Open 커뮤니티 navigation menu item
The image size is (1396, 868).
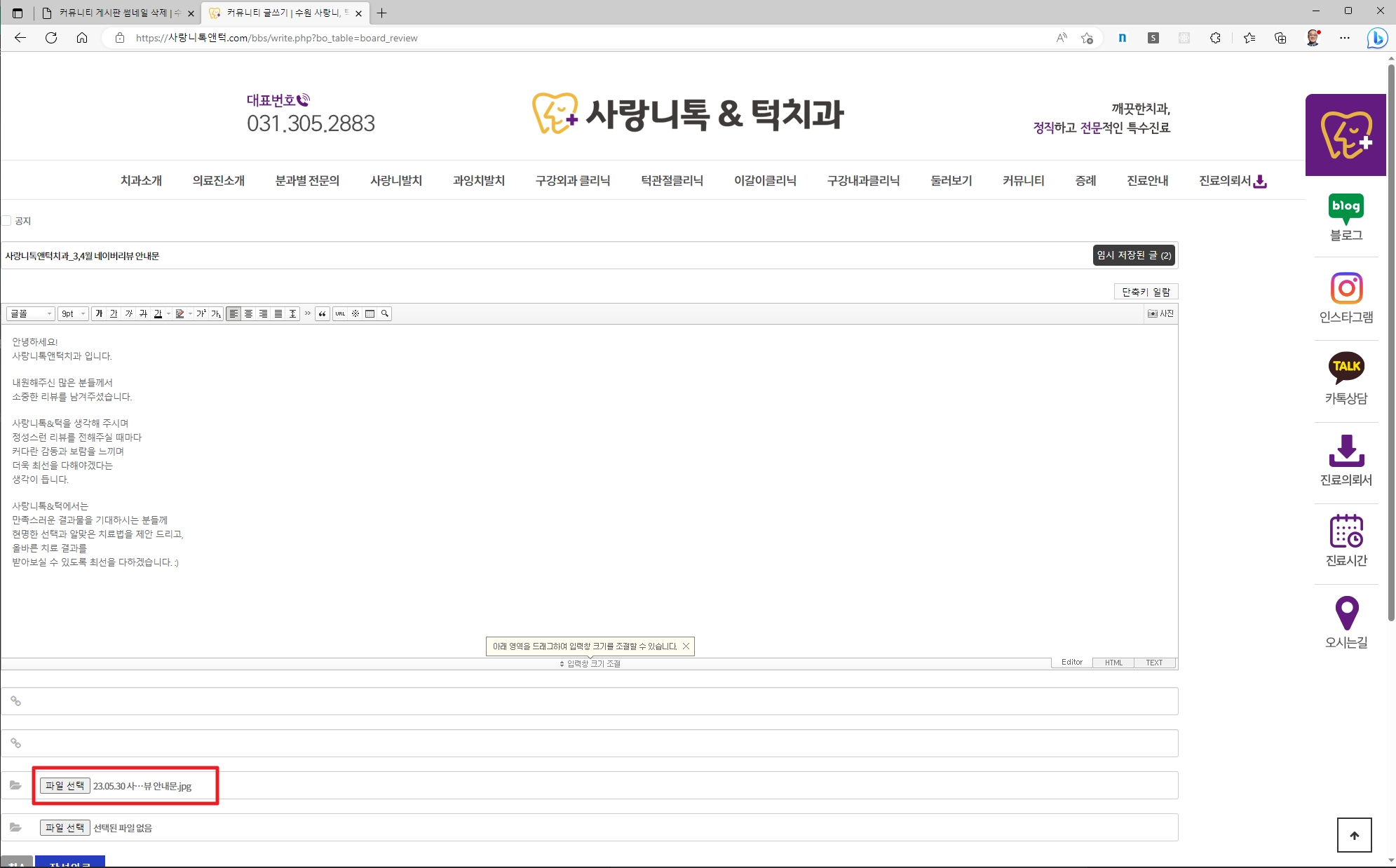tap(1023, 181)
